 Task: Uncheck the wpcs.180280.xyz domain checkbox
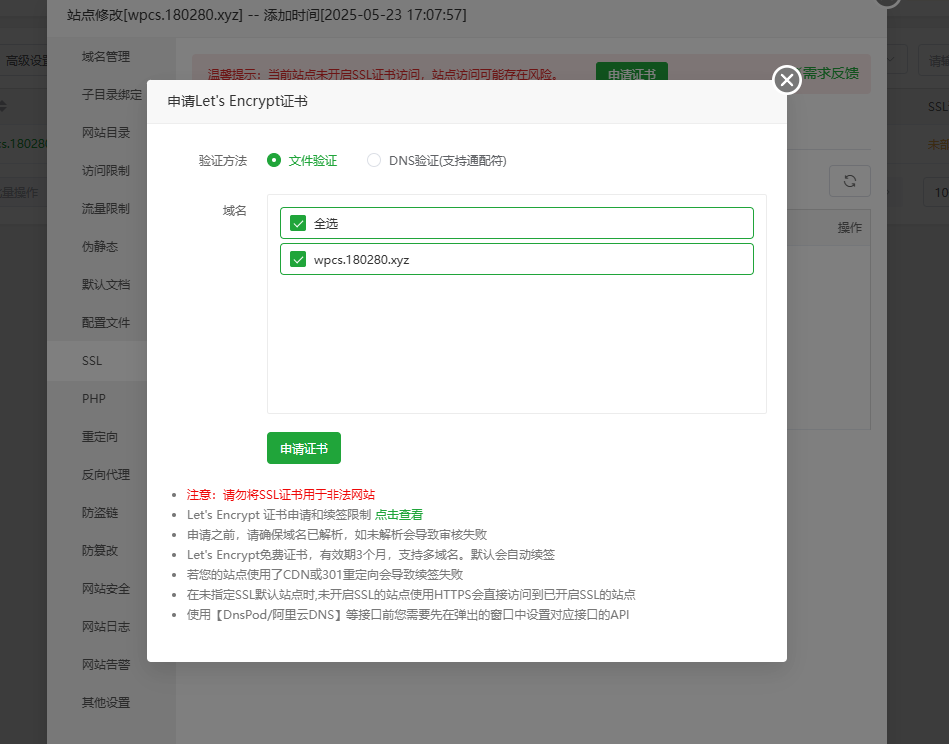[x=298, y=259]
